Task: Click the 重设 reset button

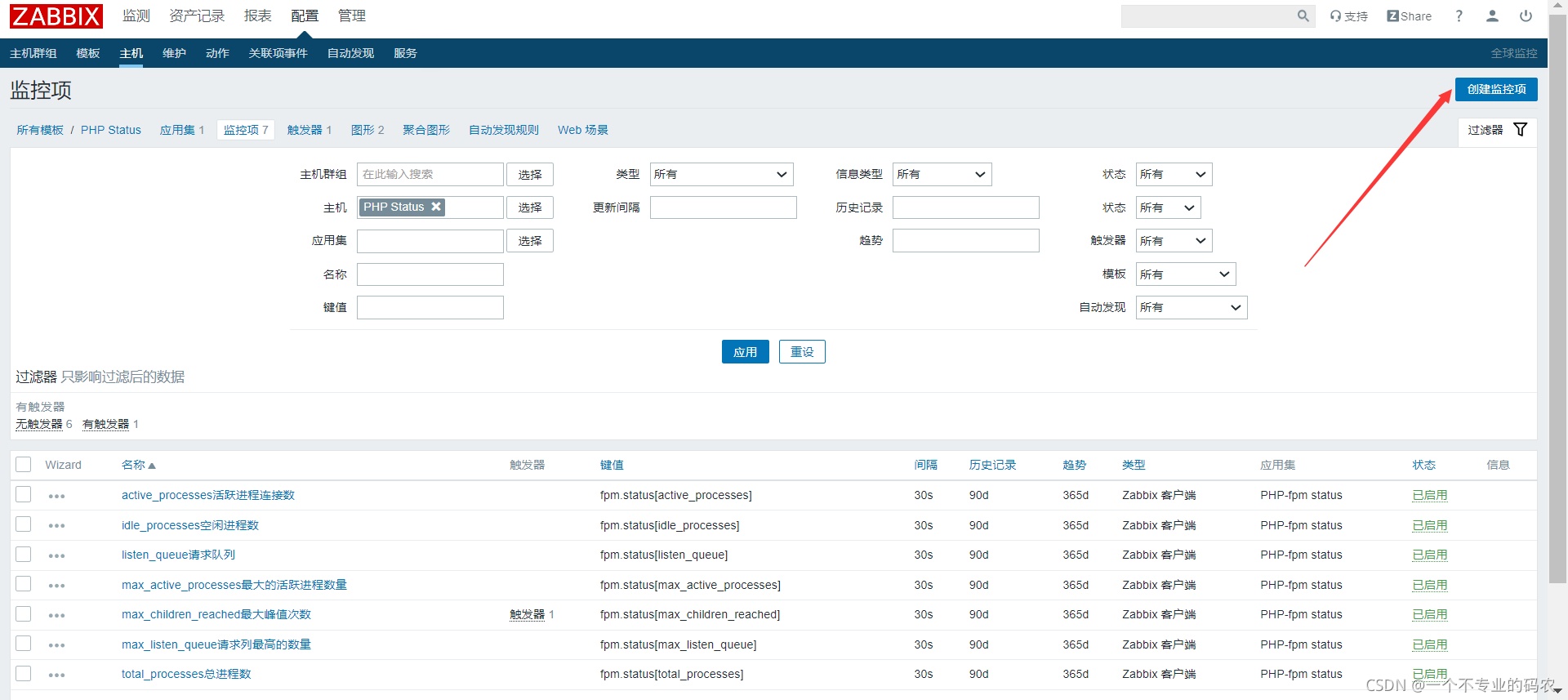Action: 802,352
